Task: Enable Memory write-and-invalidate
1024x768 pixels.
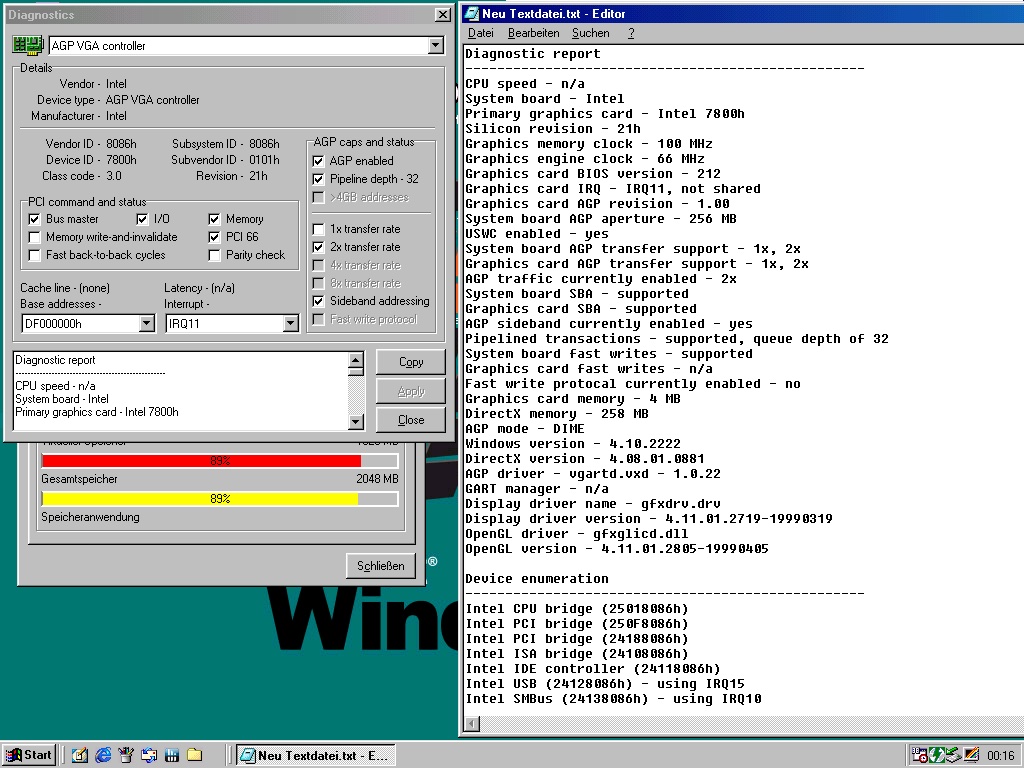Action: pyautogui.click(x=35, y=237)
